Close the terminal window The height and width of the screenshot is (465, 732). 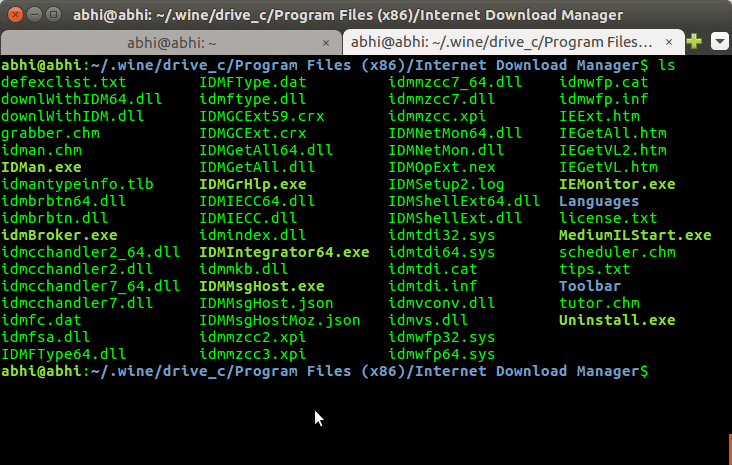coord(15,14)
